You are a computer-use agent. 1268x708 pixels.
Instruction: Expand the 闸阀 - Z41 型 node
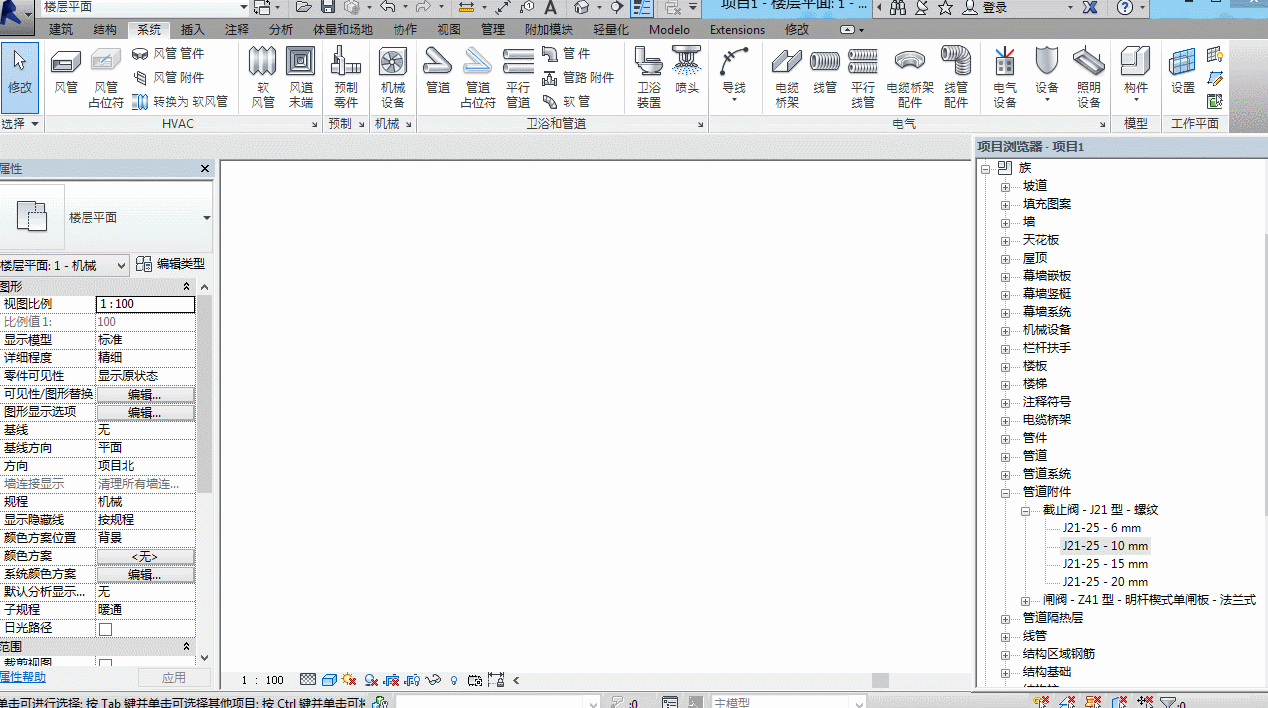pyautogui.click(x=1025, y=600)
